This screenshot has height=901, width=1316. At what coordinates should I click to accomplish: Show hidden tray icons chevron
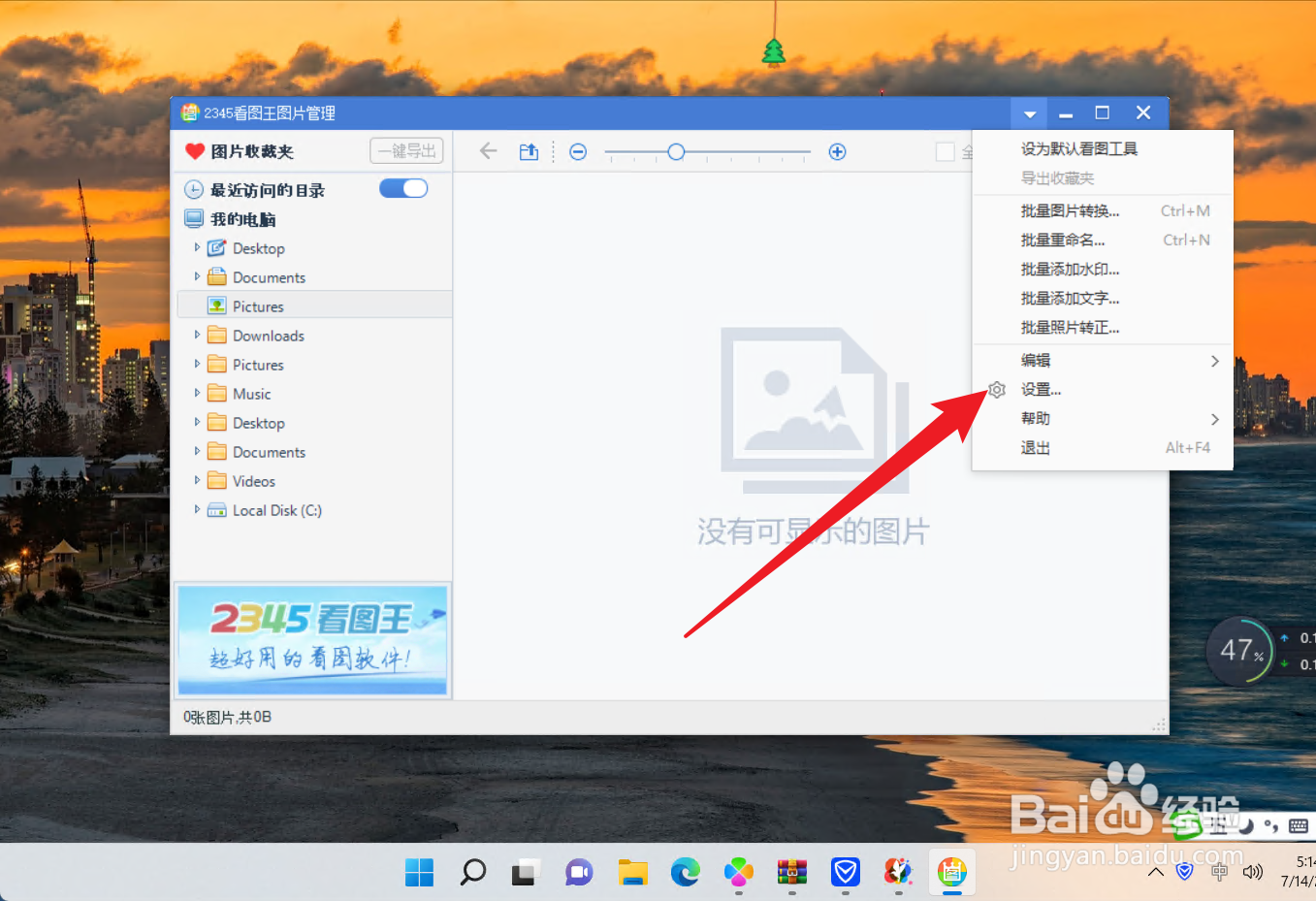(1156, 872)
